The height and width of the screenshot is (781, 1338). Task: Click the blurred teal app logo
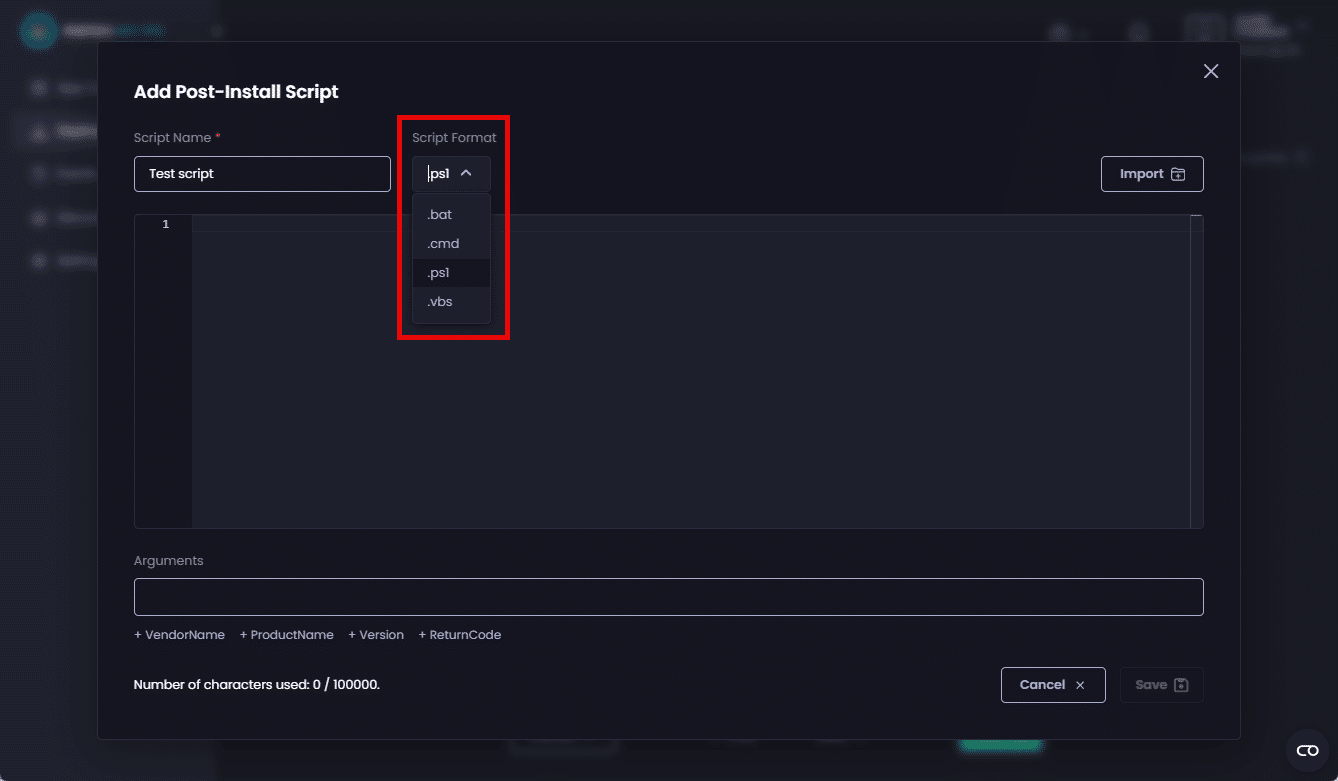[38, 31]
